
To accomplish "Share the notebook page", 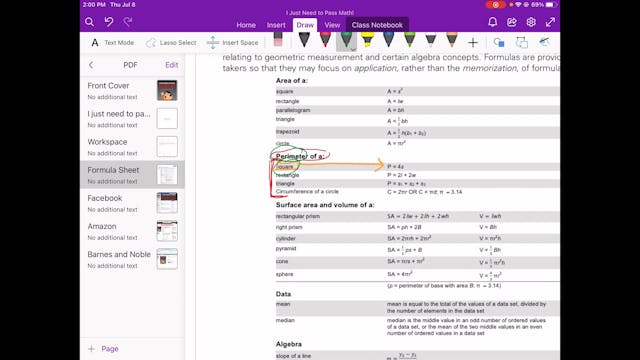I will click(x=512, y=22).
